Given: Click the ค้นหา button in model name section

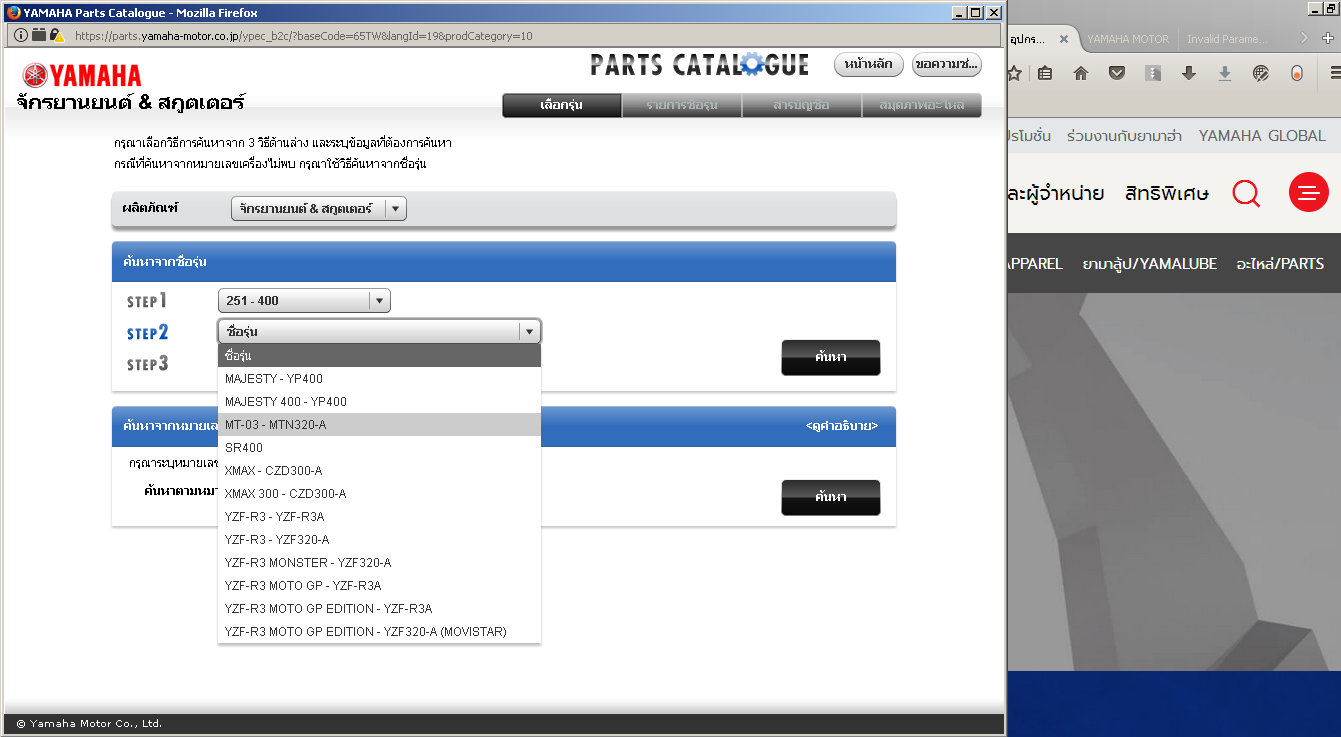Looking at the screenshot, I should (x=830, y=357).
